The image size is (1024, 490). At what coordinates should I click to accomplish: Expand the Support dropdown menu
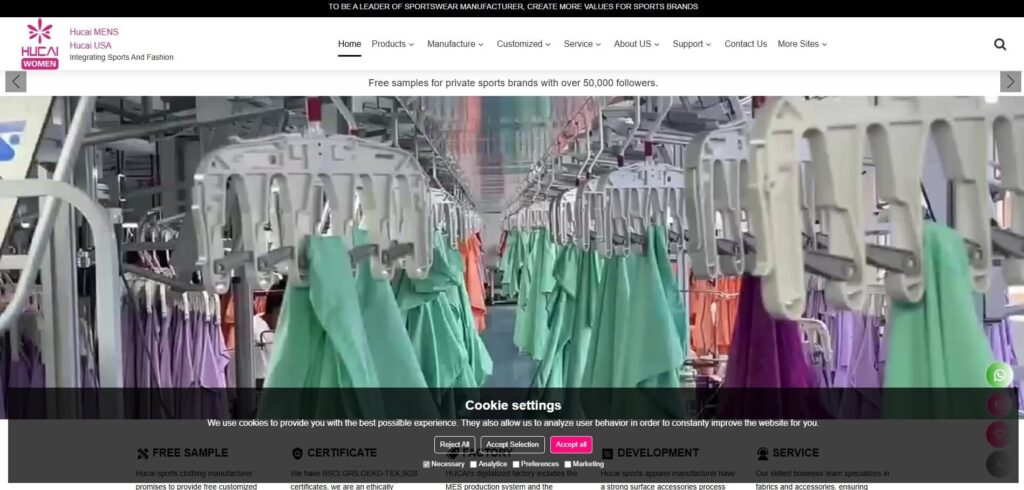[x=692, y=44]
